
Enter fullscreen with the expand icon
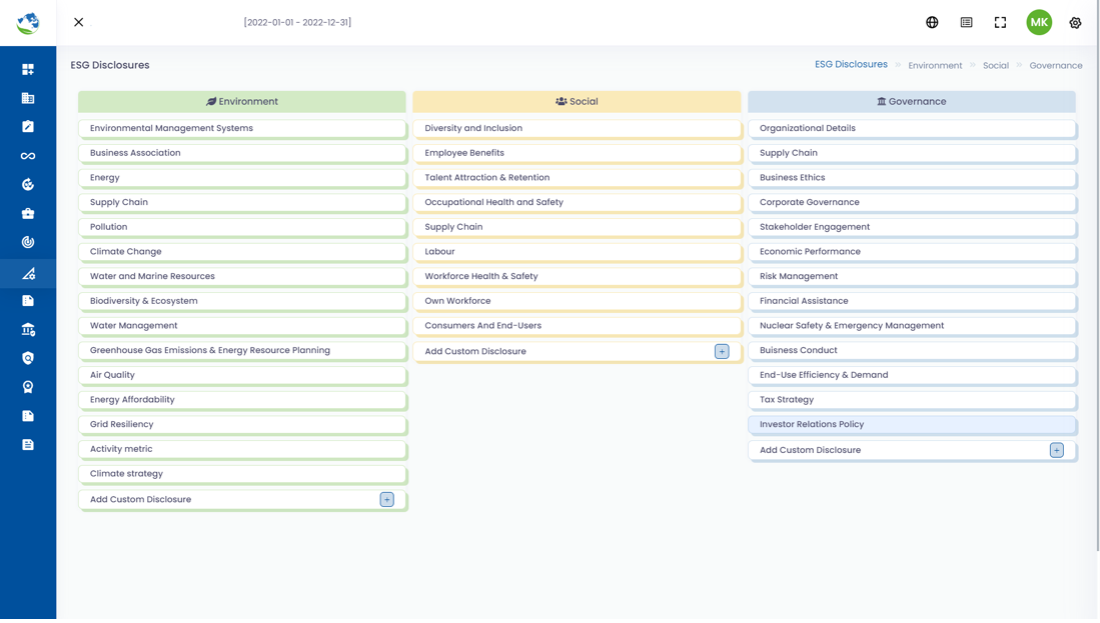point(1000,22)
